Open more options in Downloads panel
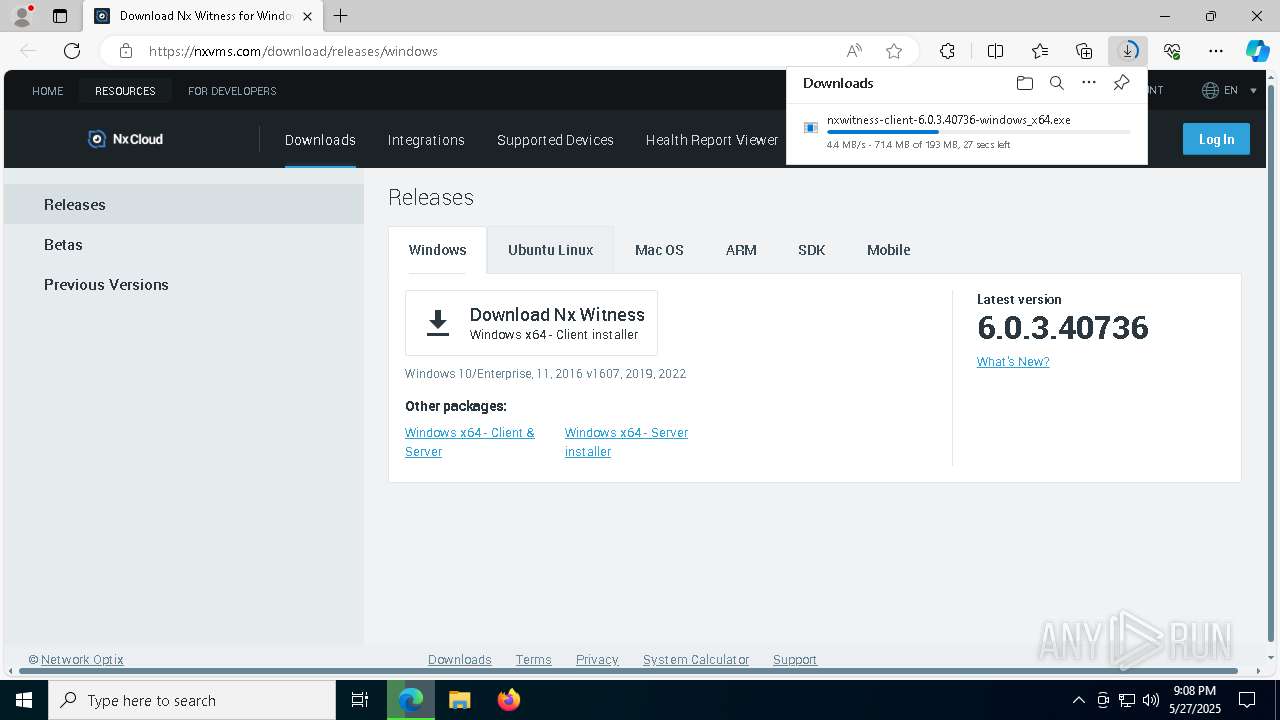Screen dimensions: 1280x720 (1089, 83)
